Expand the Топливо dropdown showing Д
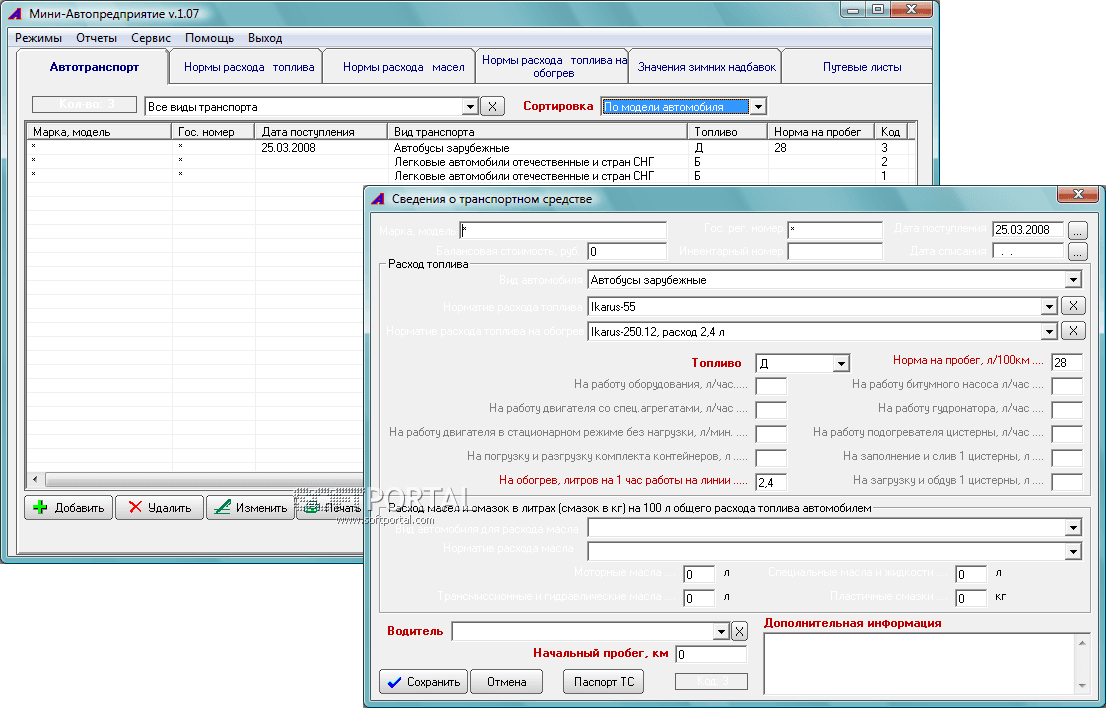The width and height of the screenshot is (1106, 708). (841, 364)
